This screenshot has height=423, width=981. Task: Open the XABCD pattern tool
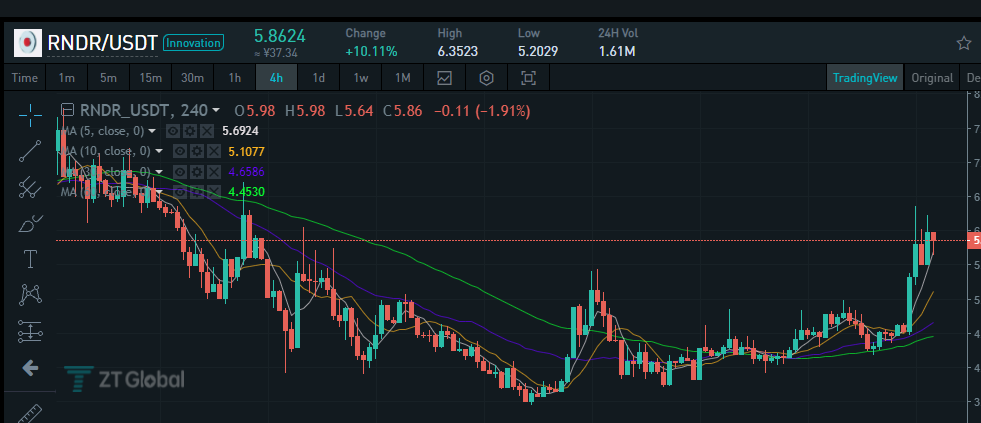(x=30, y=295)
